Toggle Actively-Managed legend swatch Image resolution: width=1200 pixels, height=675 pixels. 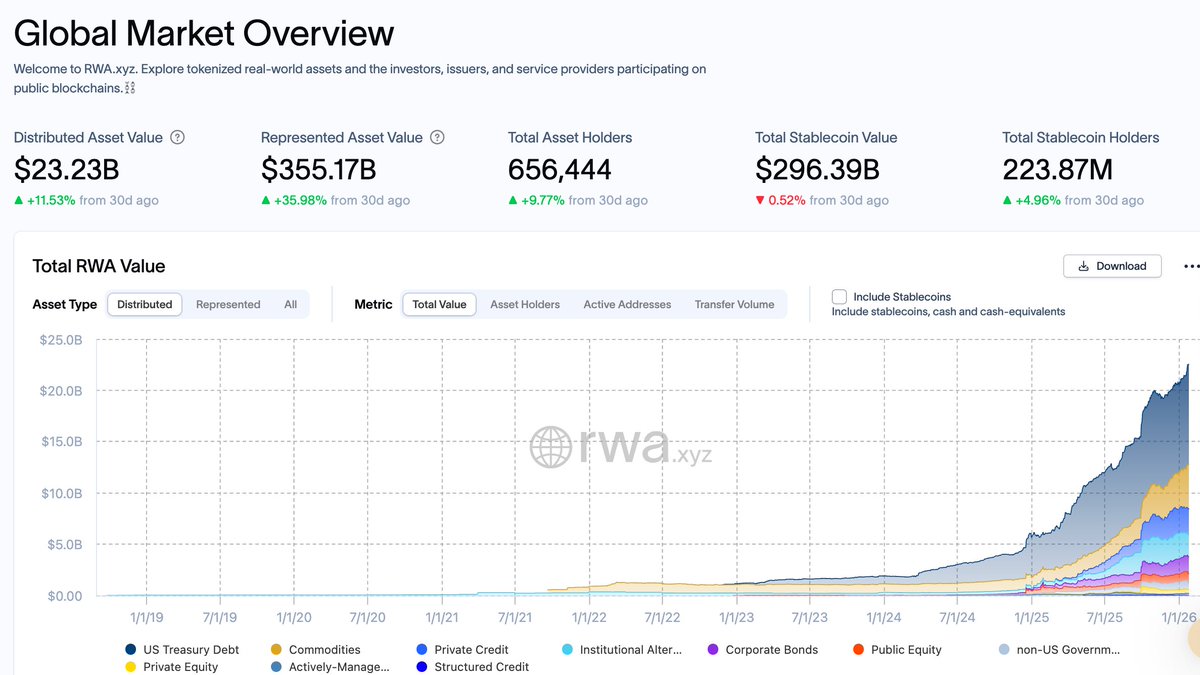(x=277, y=666)
